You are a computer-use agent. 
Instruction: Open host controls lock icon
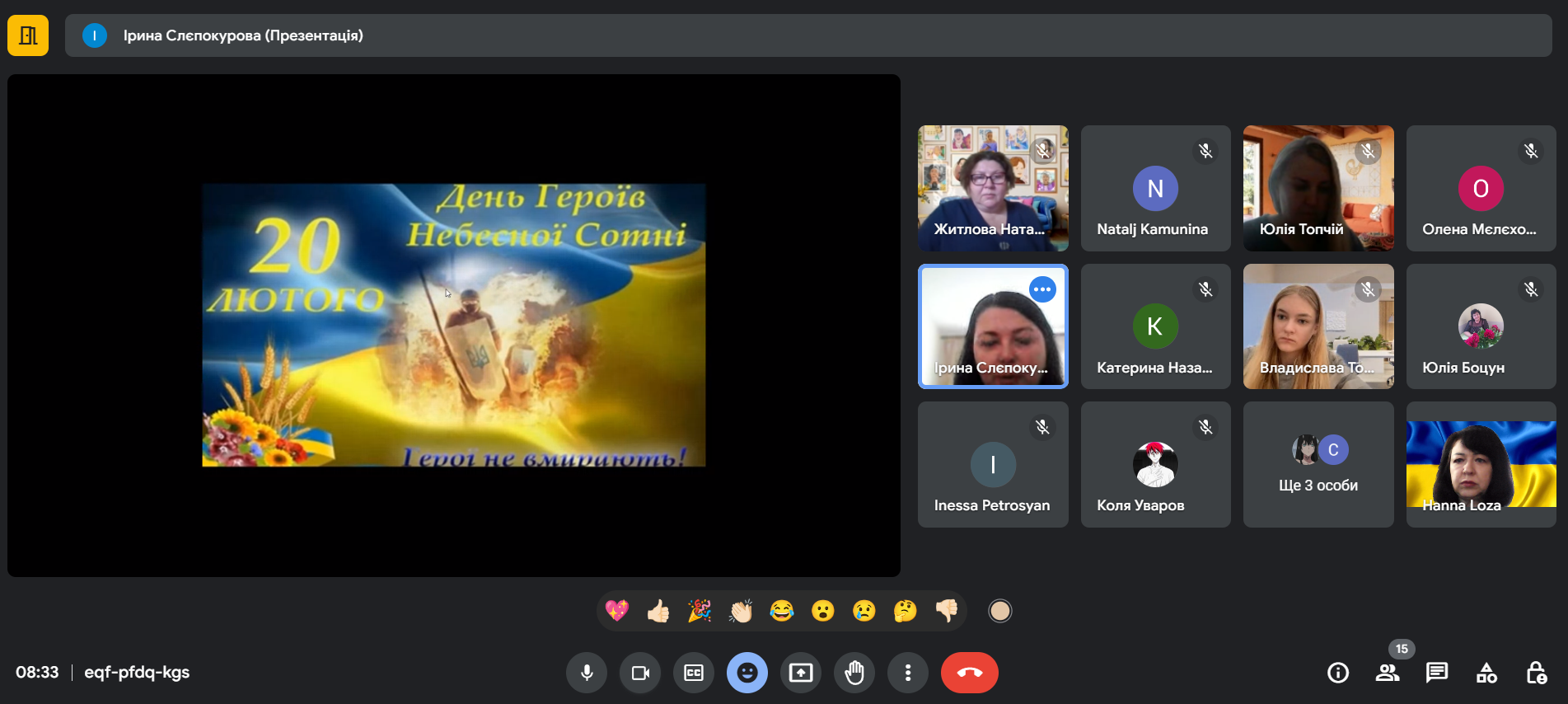1536,673
